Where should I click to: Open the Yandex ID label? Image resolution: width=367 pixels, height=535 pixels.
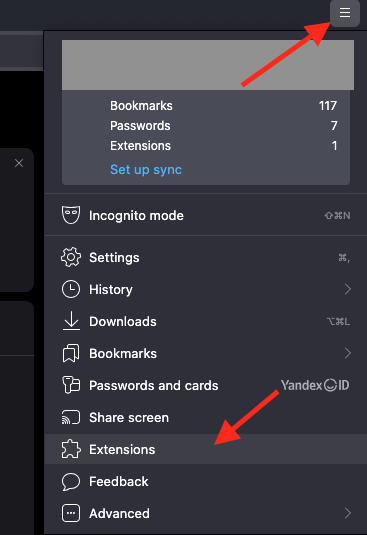point(315,385)
